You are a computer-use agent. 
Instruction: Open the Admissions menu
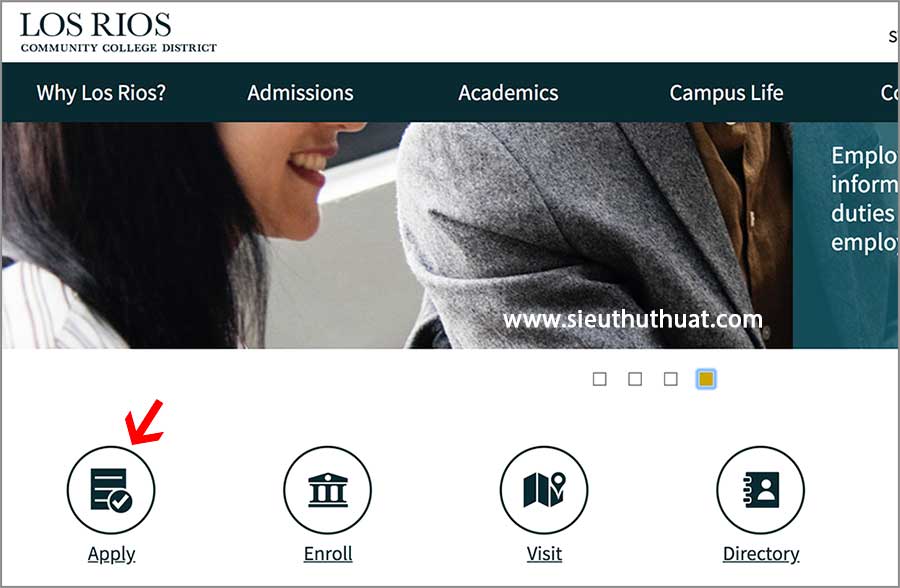(300, 92)
